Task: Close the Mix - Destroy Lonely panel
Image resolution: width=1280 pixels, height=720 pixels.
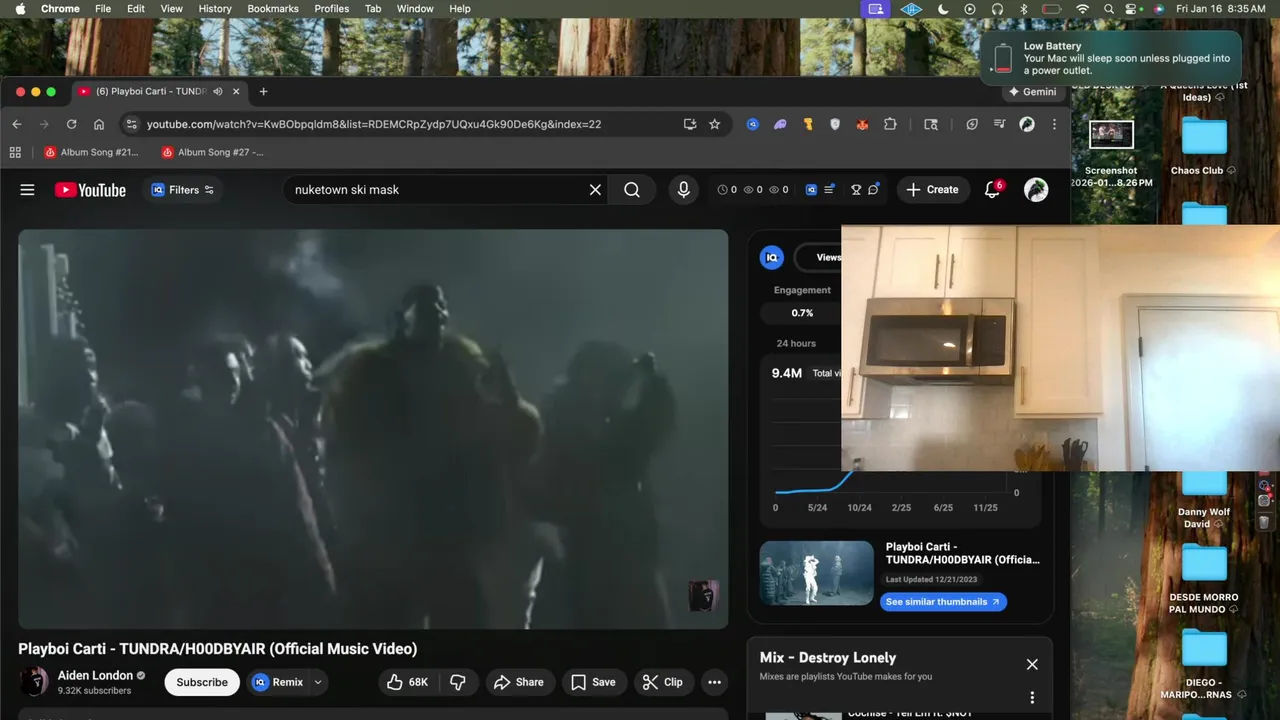Action: pos(1032,664)
